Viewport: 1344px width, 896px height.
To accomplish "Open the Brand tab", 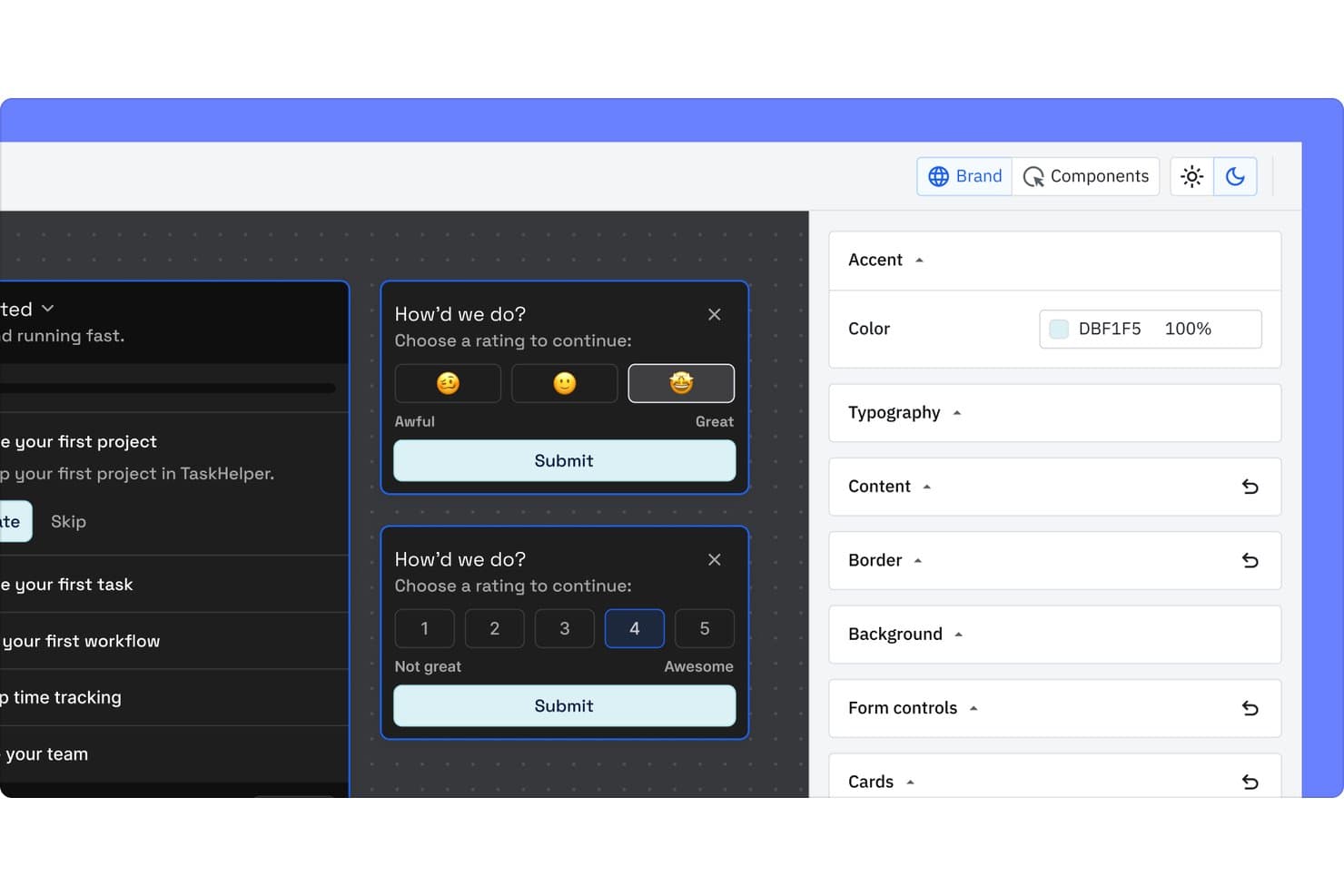I will pos(964,176).
